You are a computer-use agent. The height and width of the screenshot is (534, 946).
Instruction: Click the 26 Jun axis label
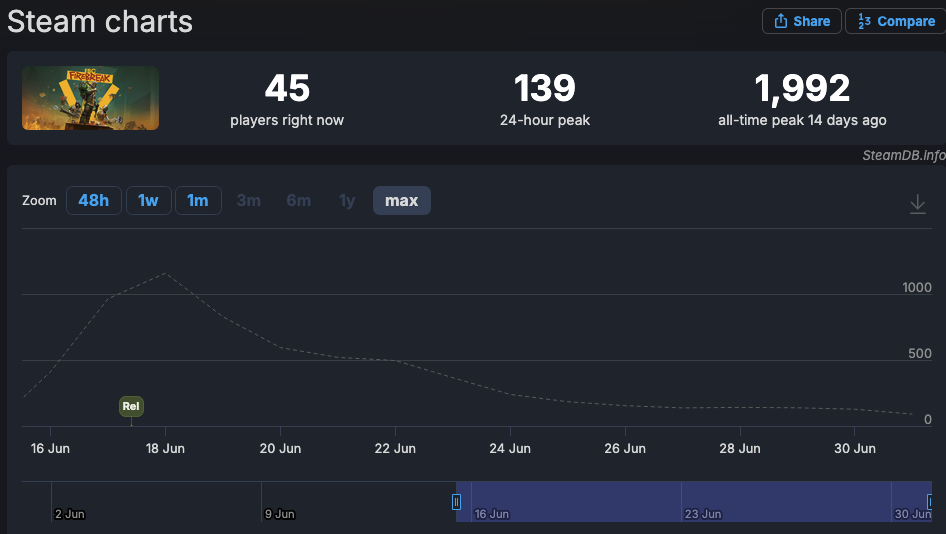pos(625,448)
